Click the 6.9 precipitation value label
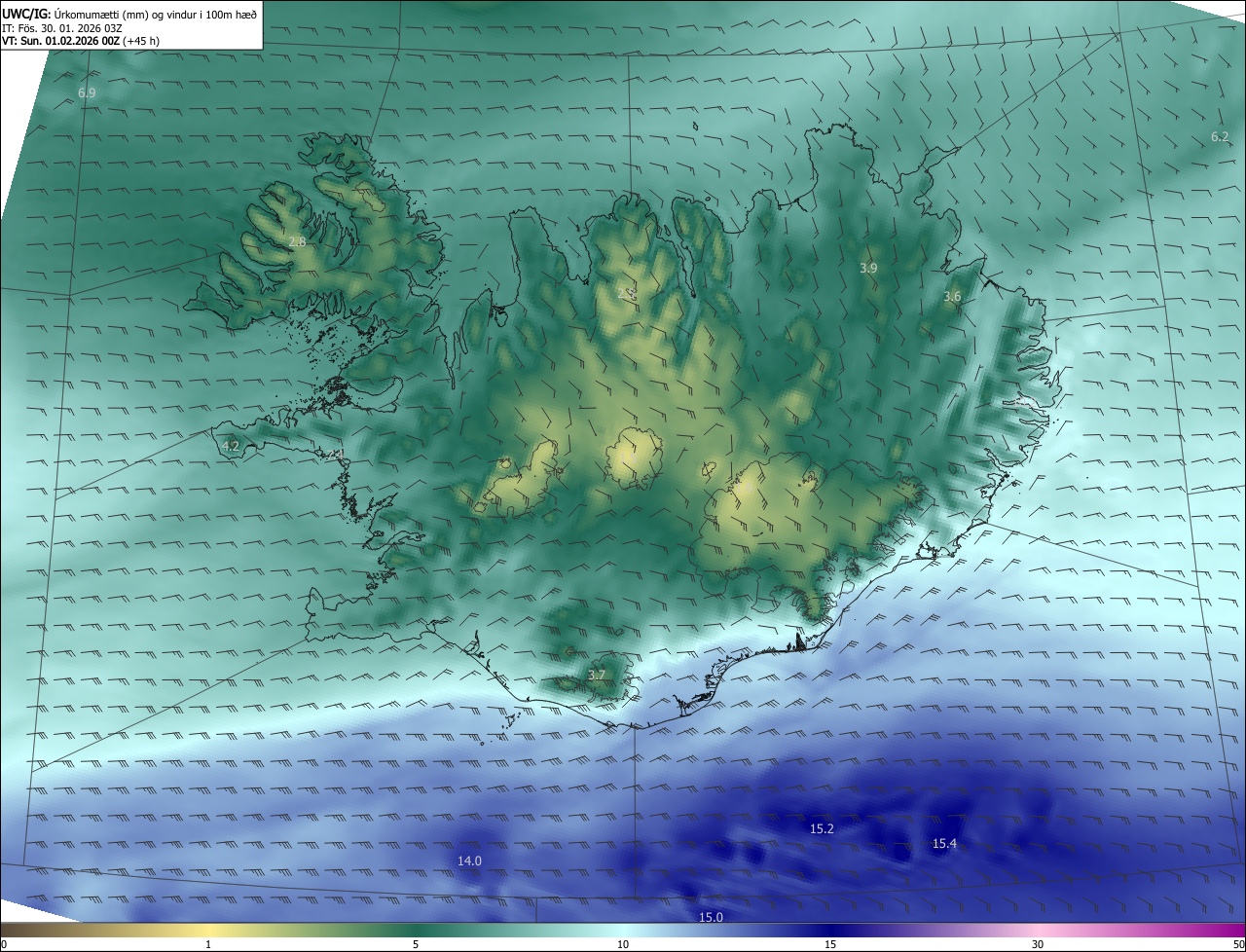 87,93
